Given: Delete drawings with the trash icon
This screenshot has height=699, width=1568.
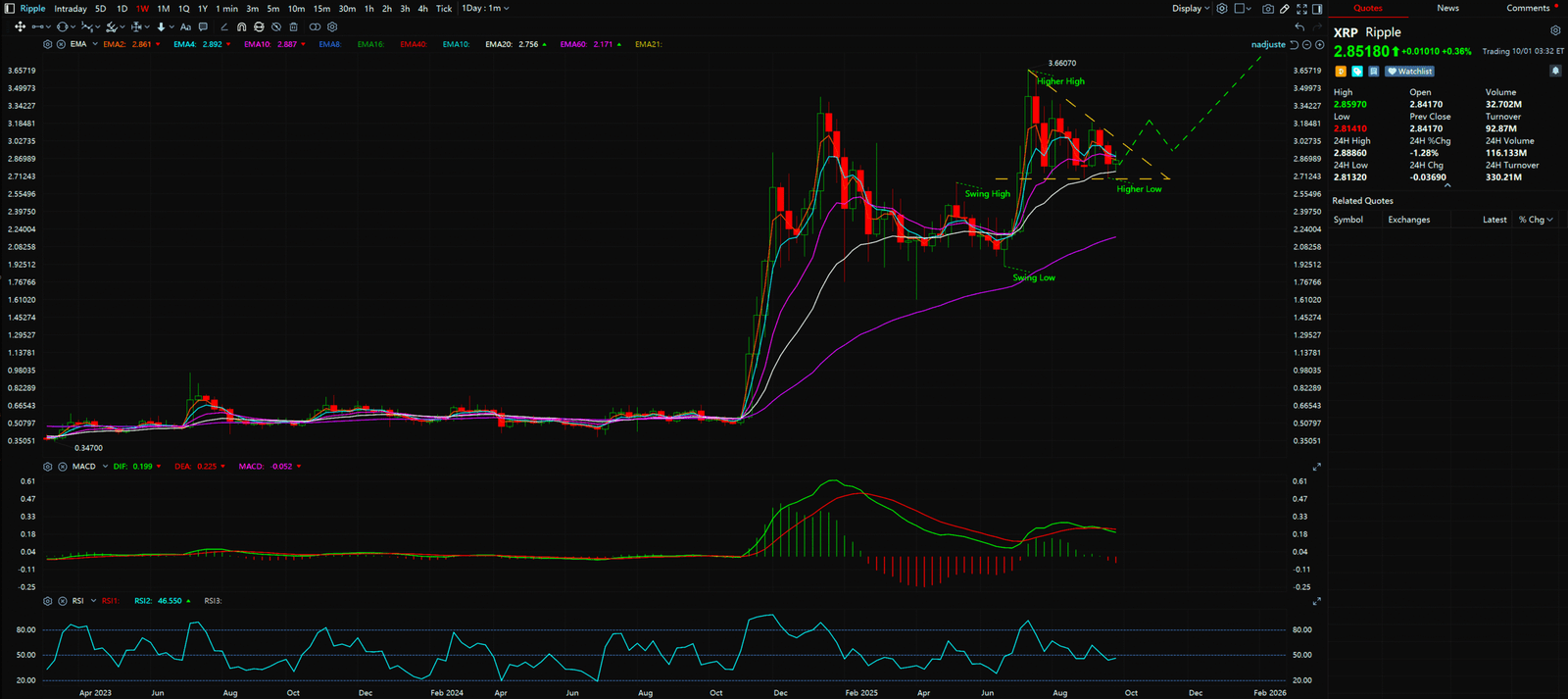Looking at the screenshot, I should (293, 27).
